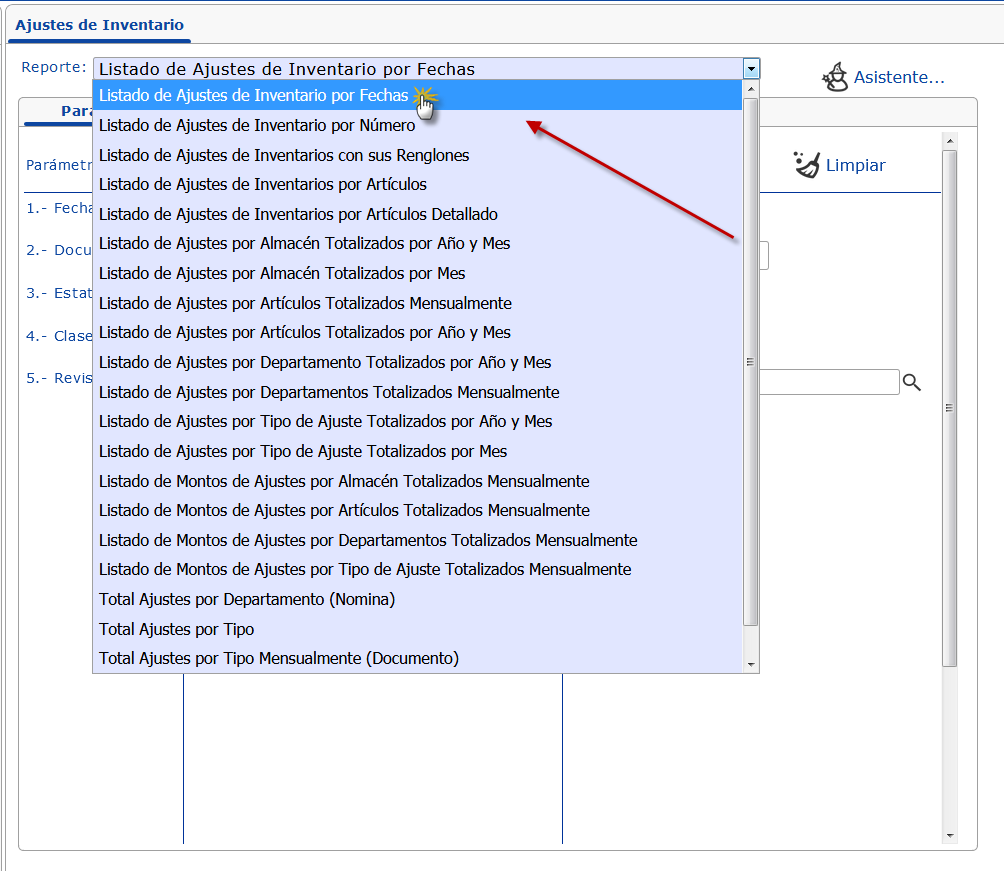The height and width of the screenshot is (871, 1004).
Task: Choose Listado de Ajustes de Inventarios con sus Renglones
Action: pos(417,155)
